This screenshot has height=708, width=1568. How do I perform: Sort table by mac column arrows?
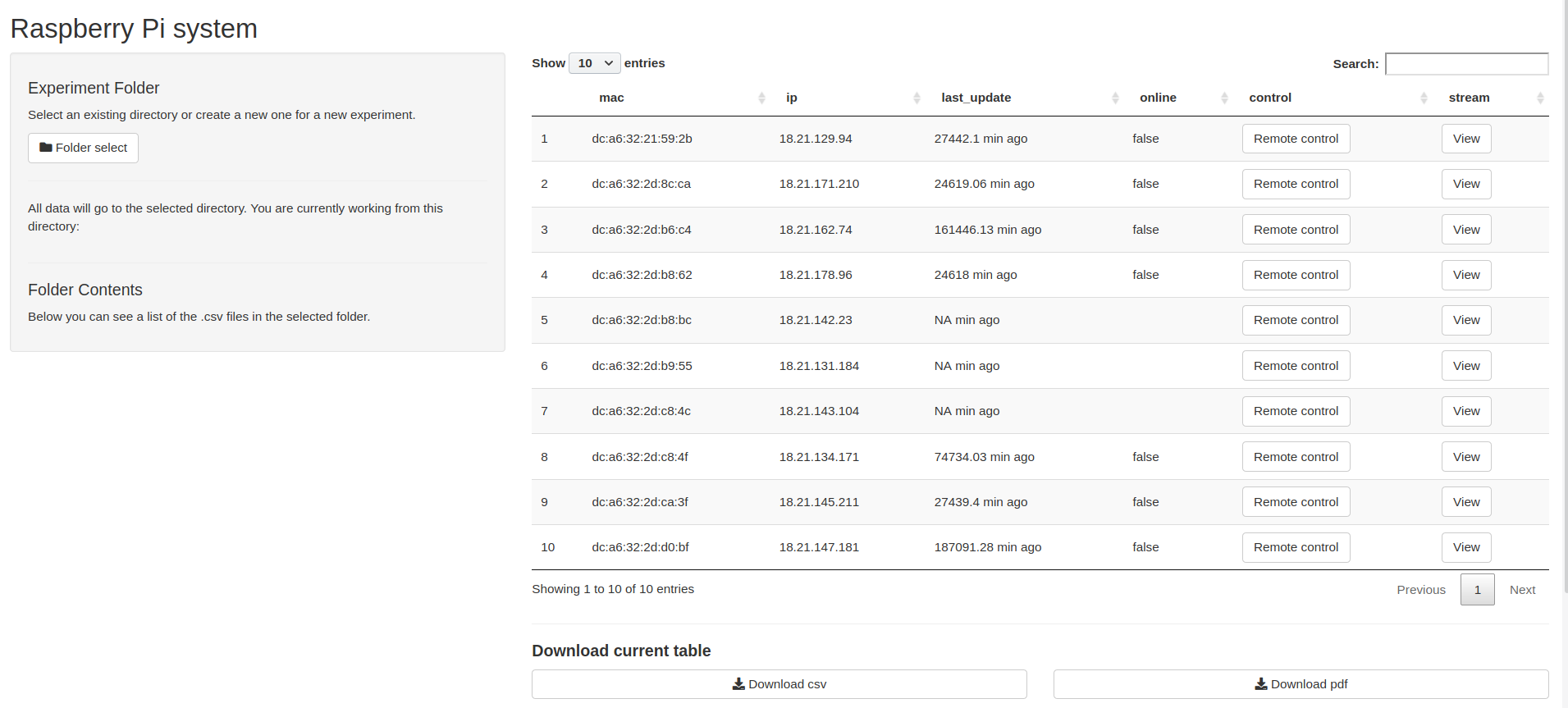(x=761, y=98)
